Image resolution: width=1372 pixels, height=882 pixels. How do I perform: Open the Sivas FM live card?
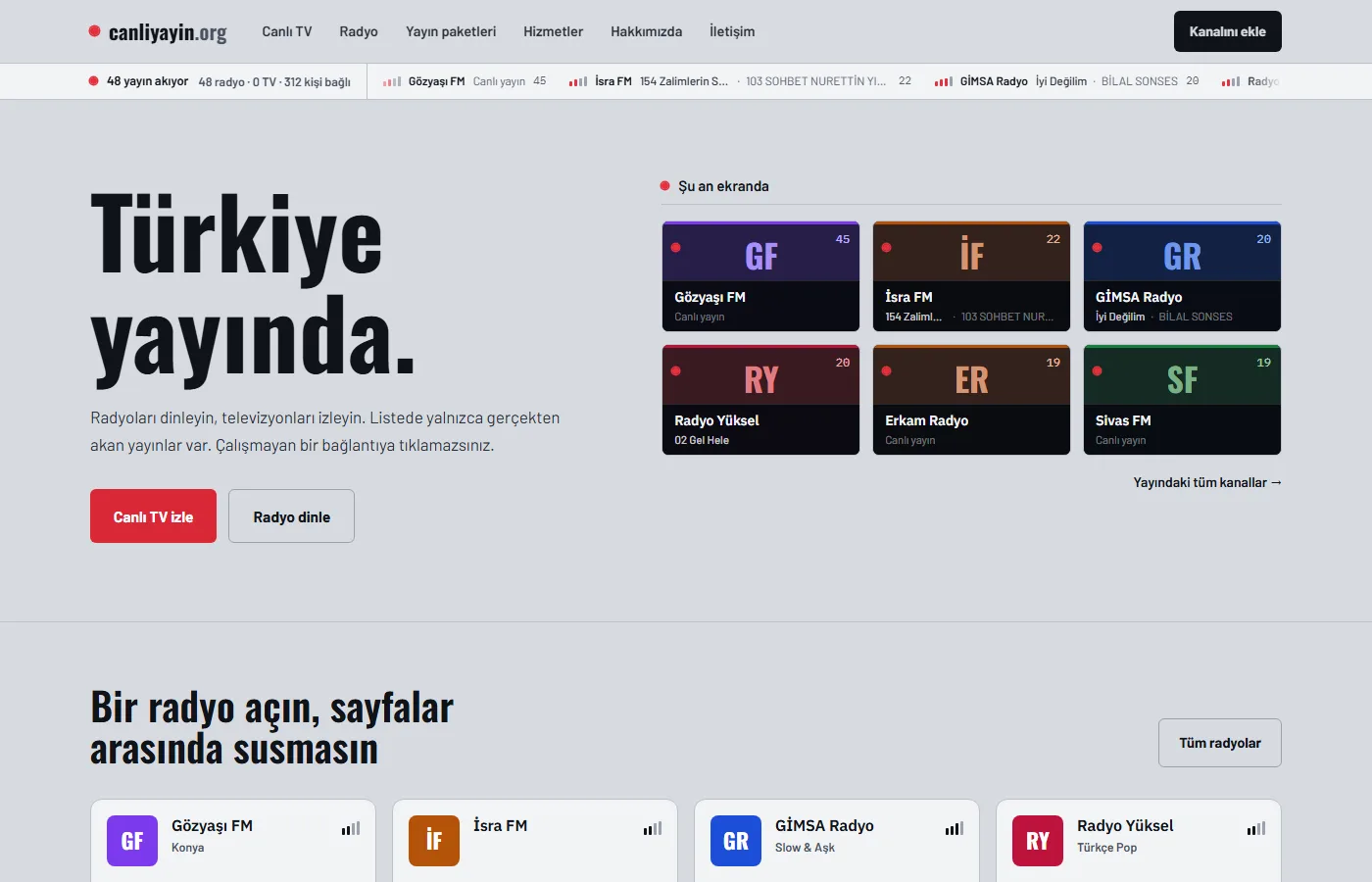1182,400
